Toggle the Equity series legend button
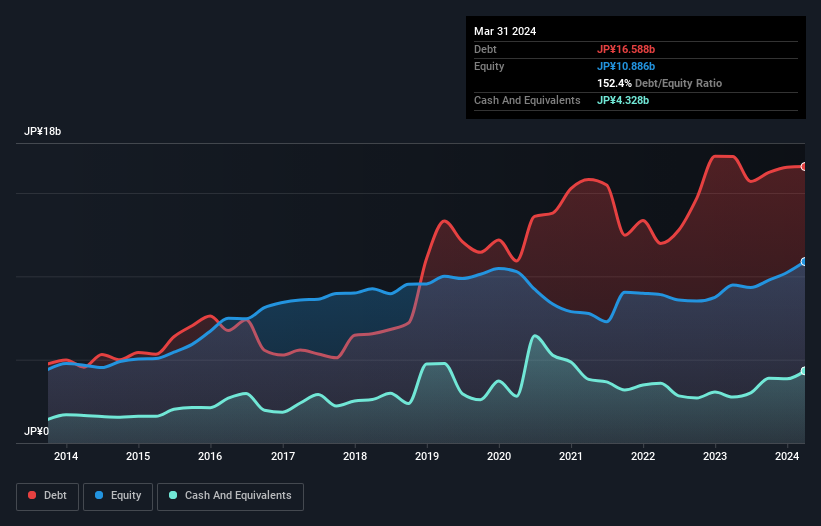 tap(118, 496)
